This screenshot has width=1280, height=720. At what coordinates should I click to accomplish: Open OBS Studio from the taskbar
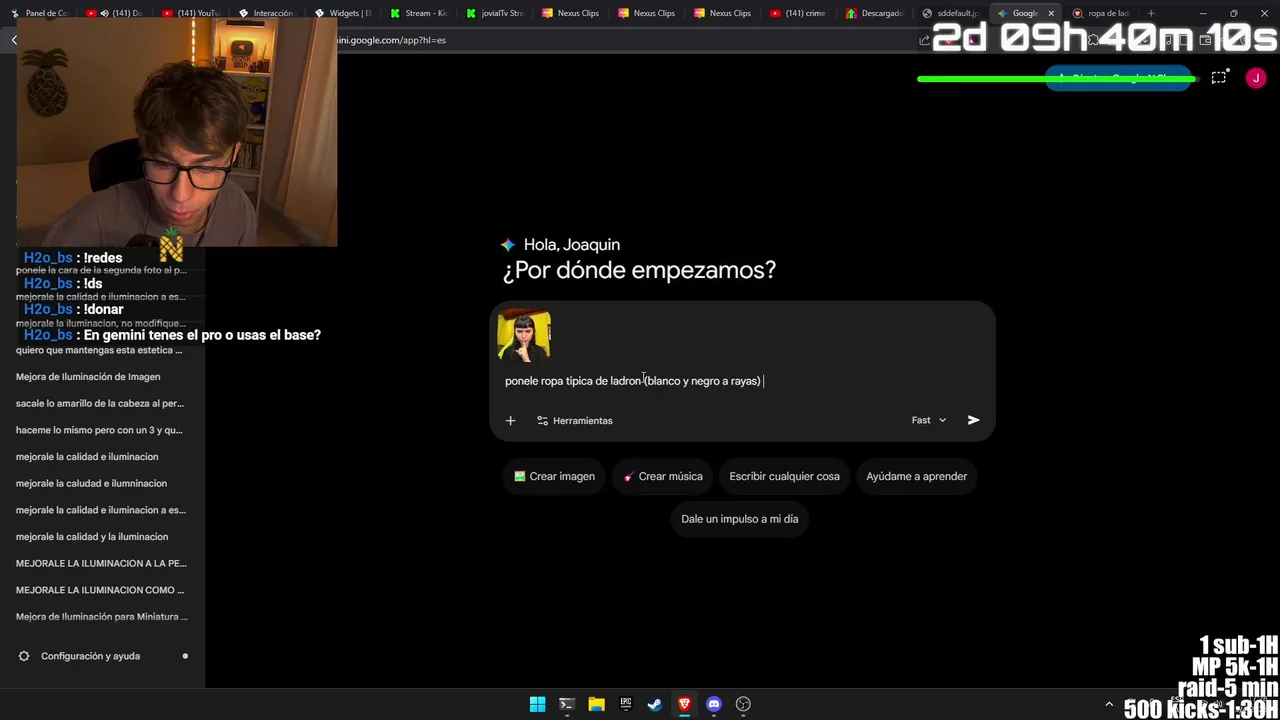click(x=743, y=704)
